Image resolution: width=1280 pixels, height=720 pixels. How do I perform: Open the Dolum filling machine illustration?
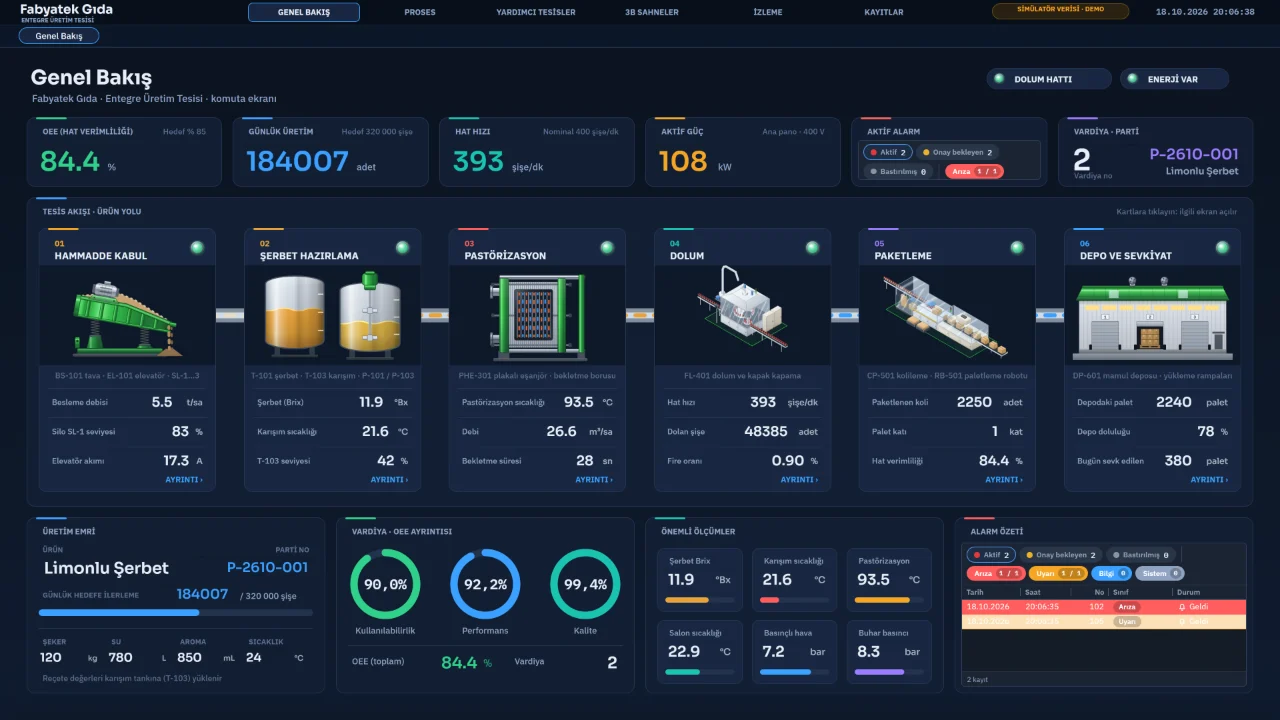click(742, 316)
